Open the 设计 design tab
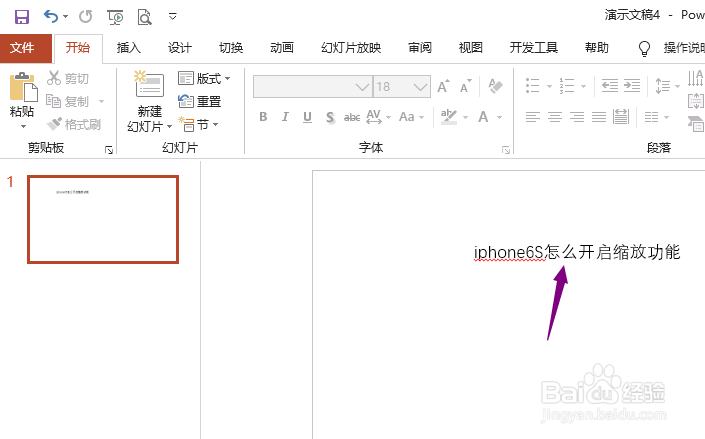Screen dimensions: 705x439 click(180, 48)
